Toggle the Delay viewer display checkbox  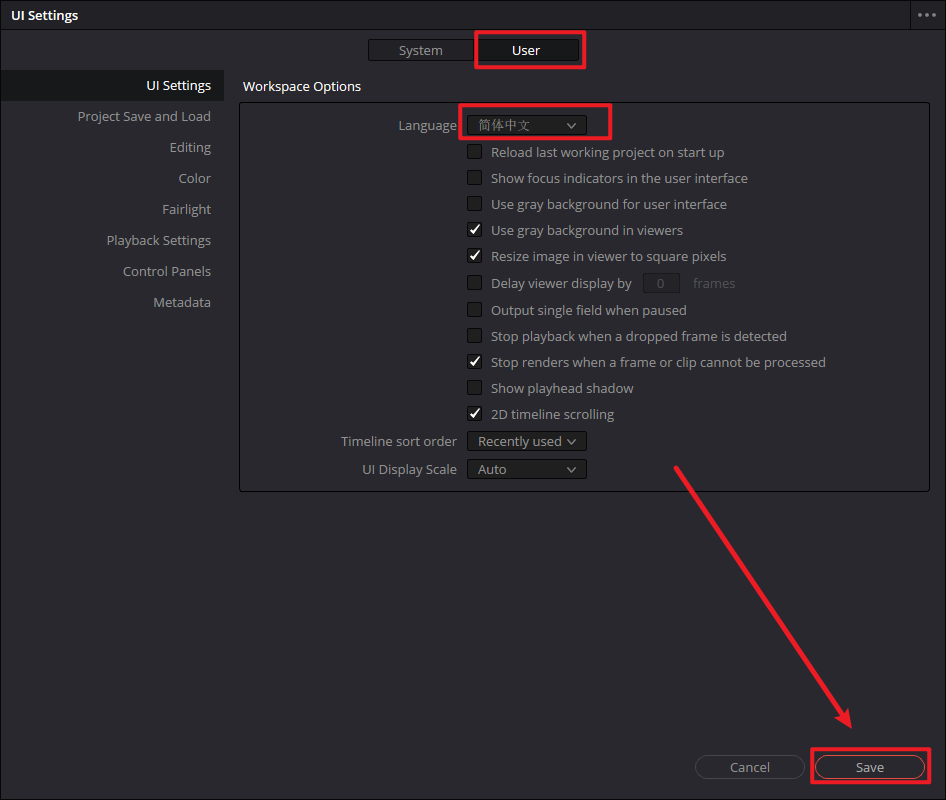pos(475,283)
